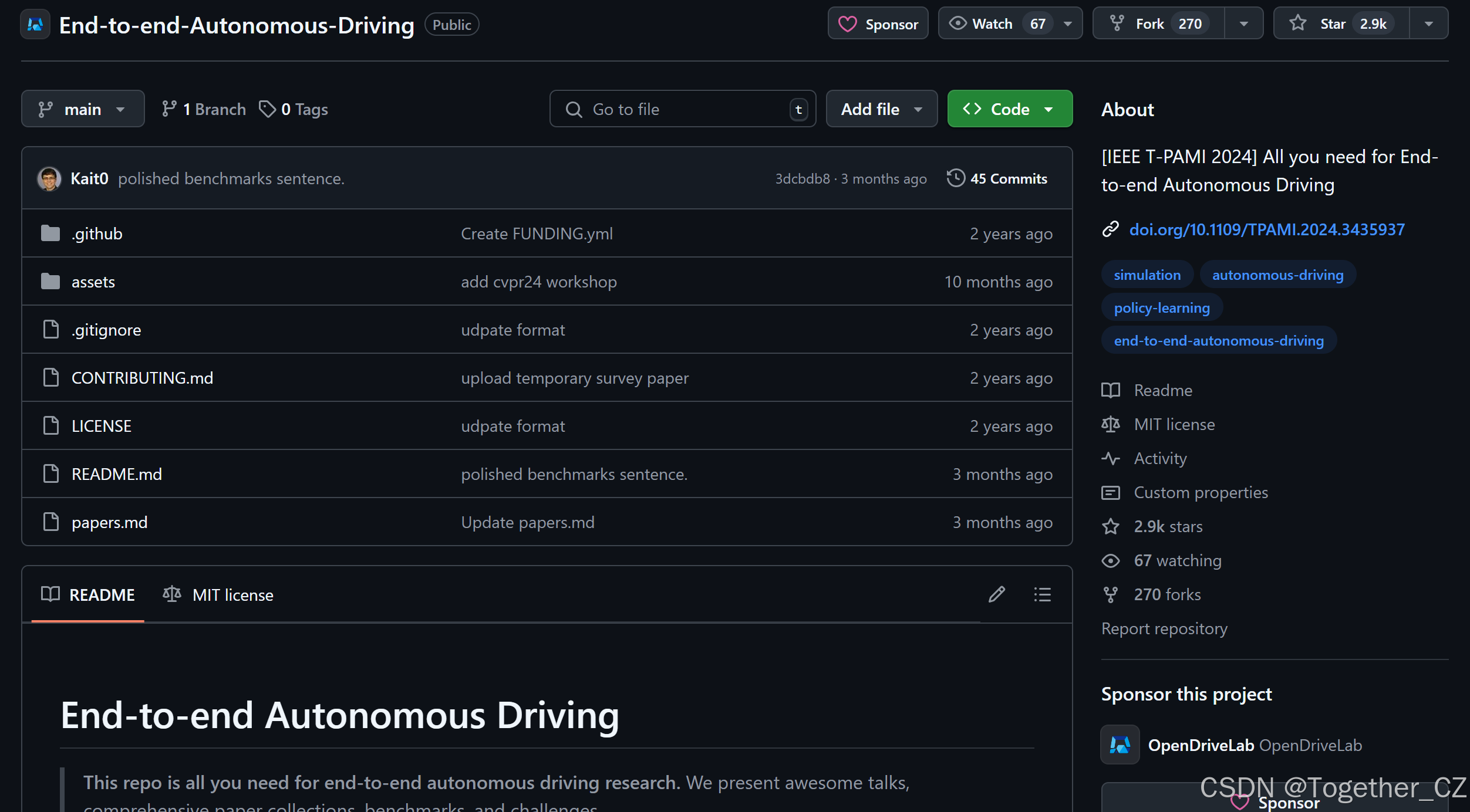Click the branch icon showing 1 Branch
Screen dimensions: 1470x812
(x=170, y=109)
